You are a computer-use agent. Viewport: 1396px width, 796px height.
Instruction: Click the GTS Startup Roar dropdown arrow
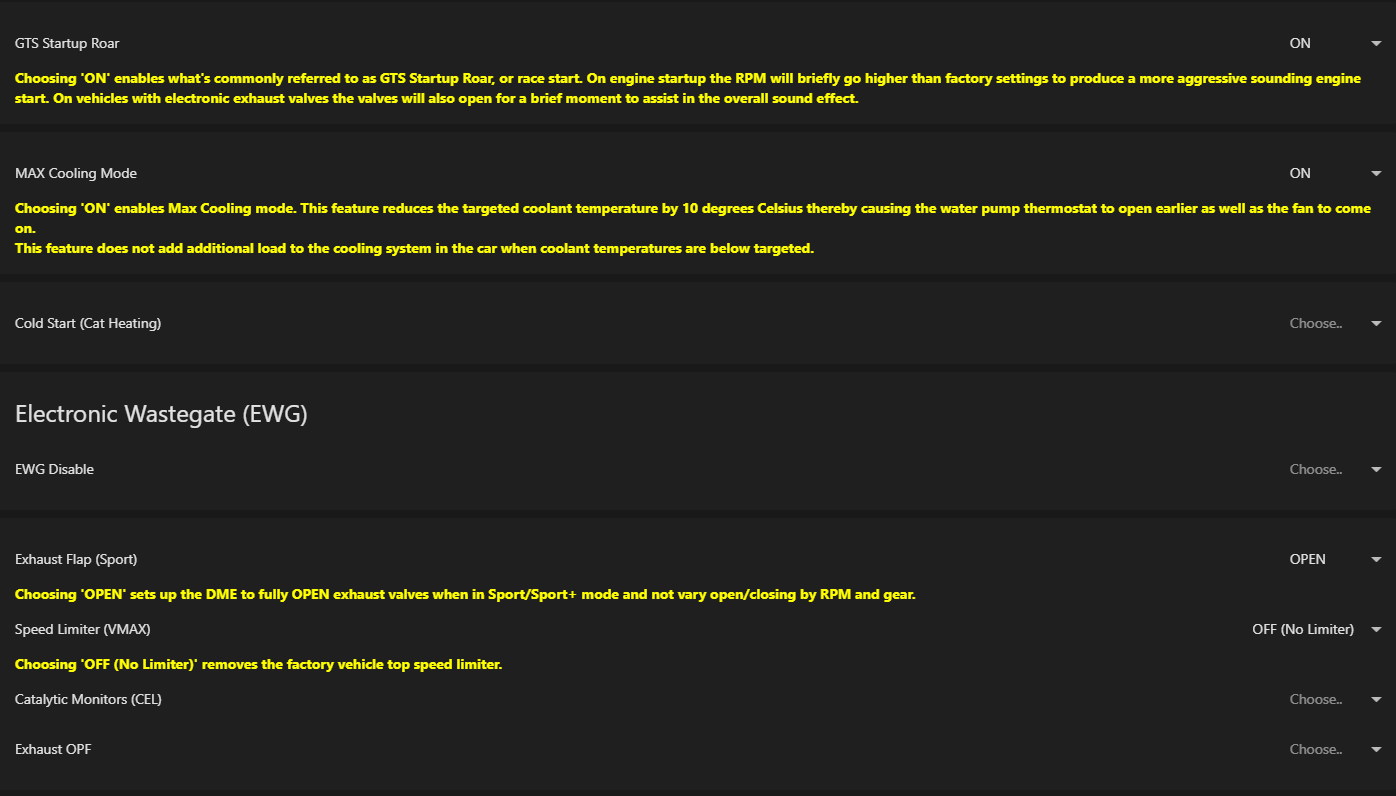click(x=1376, y=44)
